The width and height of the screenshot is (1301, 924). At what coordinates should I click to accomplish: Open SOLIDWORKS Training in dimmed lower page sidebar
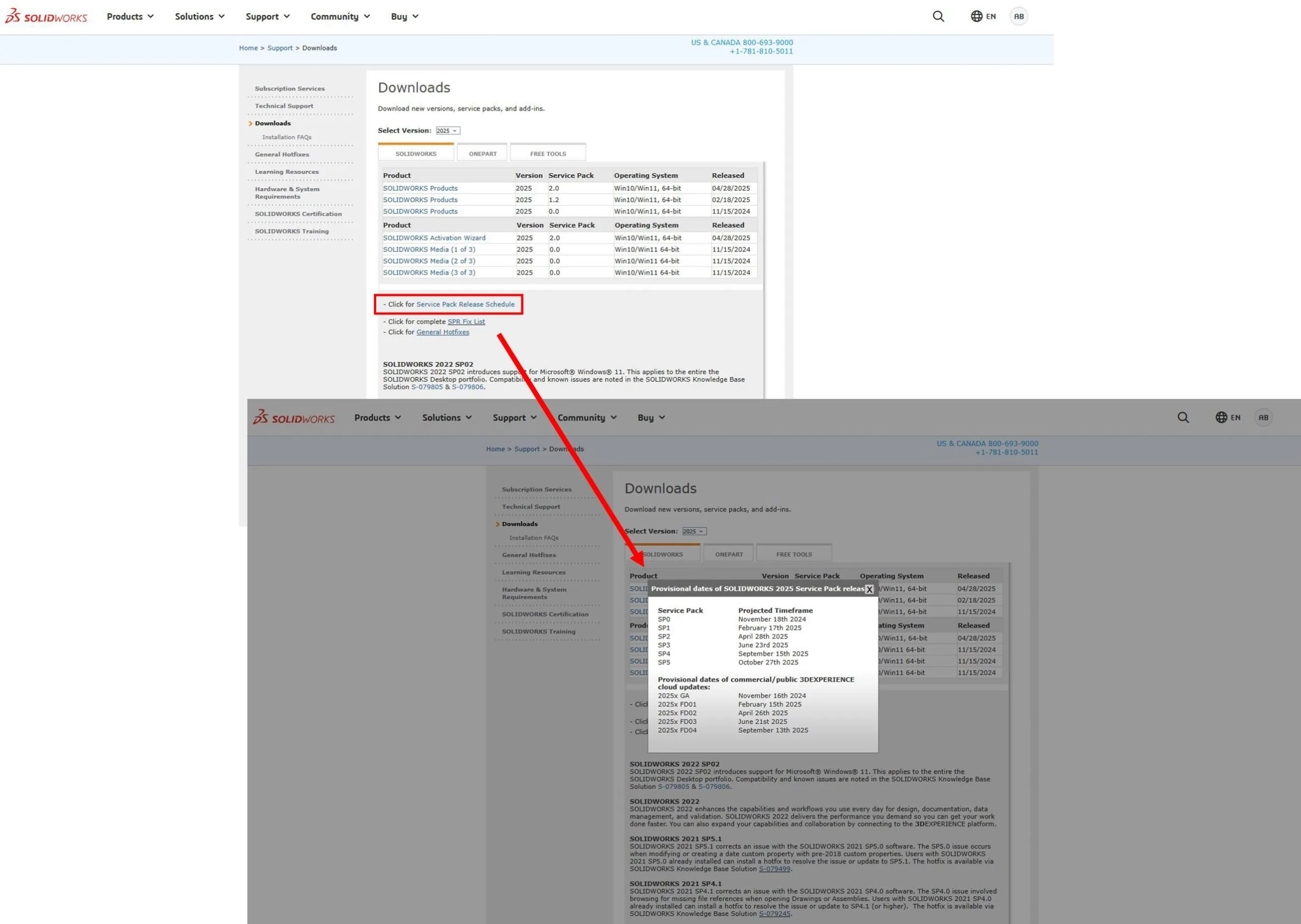tap(538, 632)
